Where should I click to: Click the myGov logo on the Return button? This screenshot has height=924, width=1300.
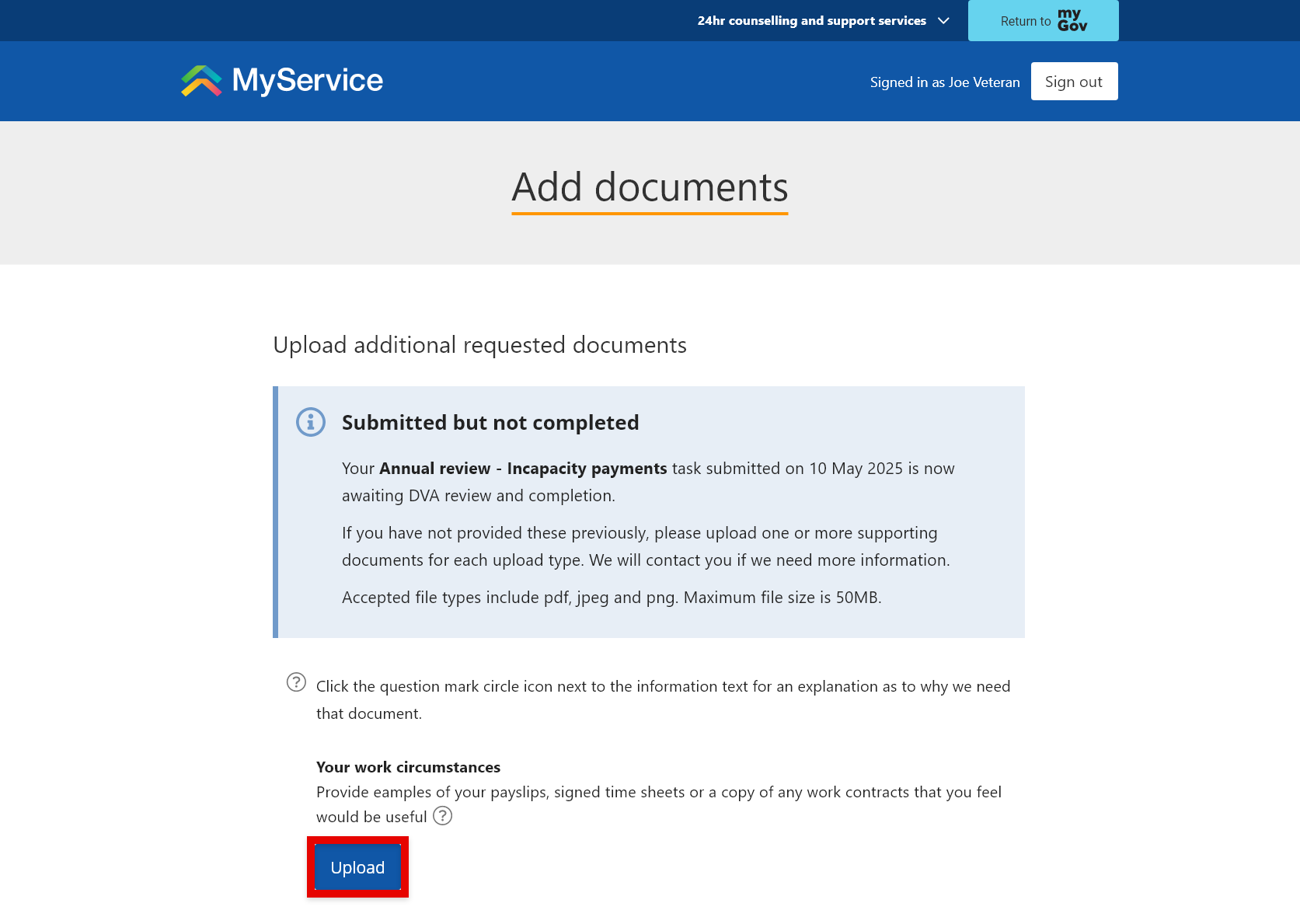(1072, 20)
